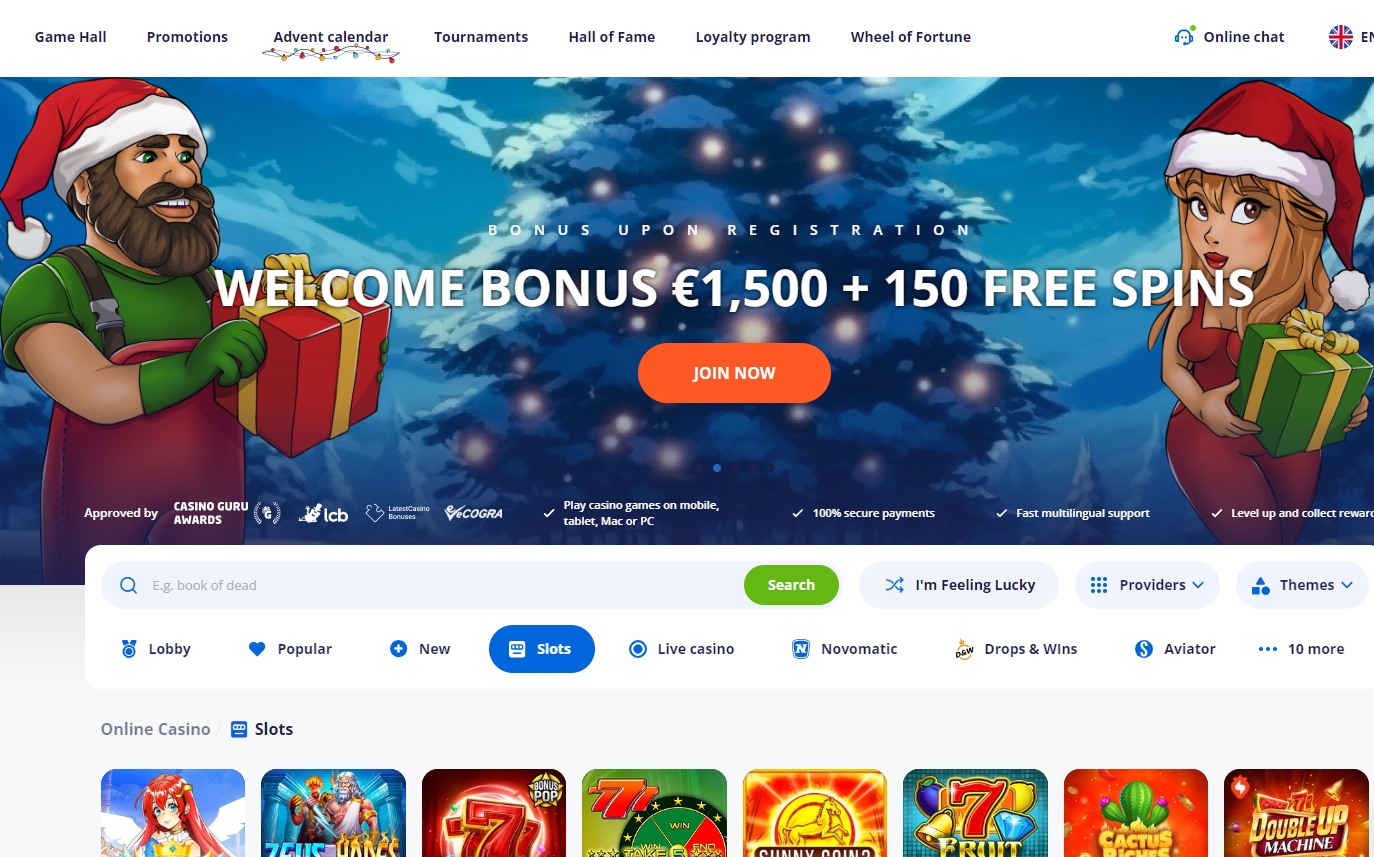Click the green Search button
1374x857 pixels.
point(791,585)
